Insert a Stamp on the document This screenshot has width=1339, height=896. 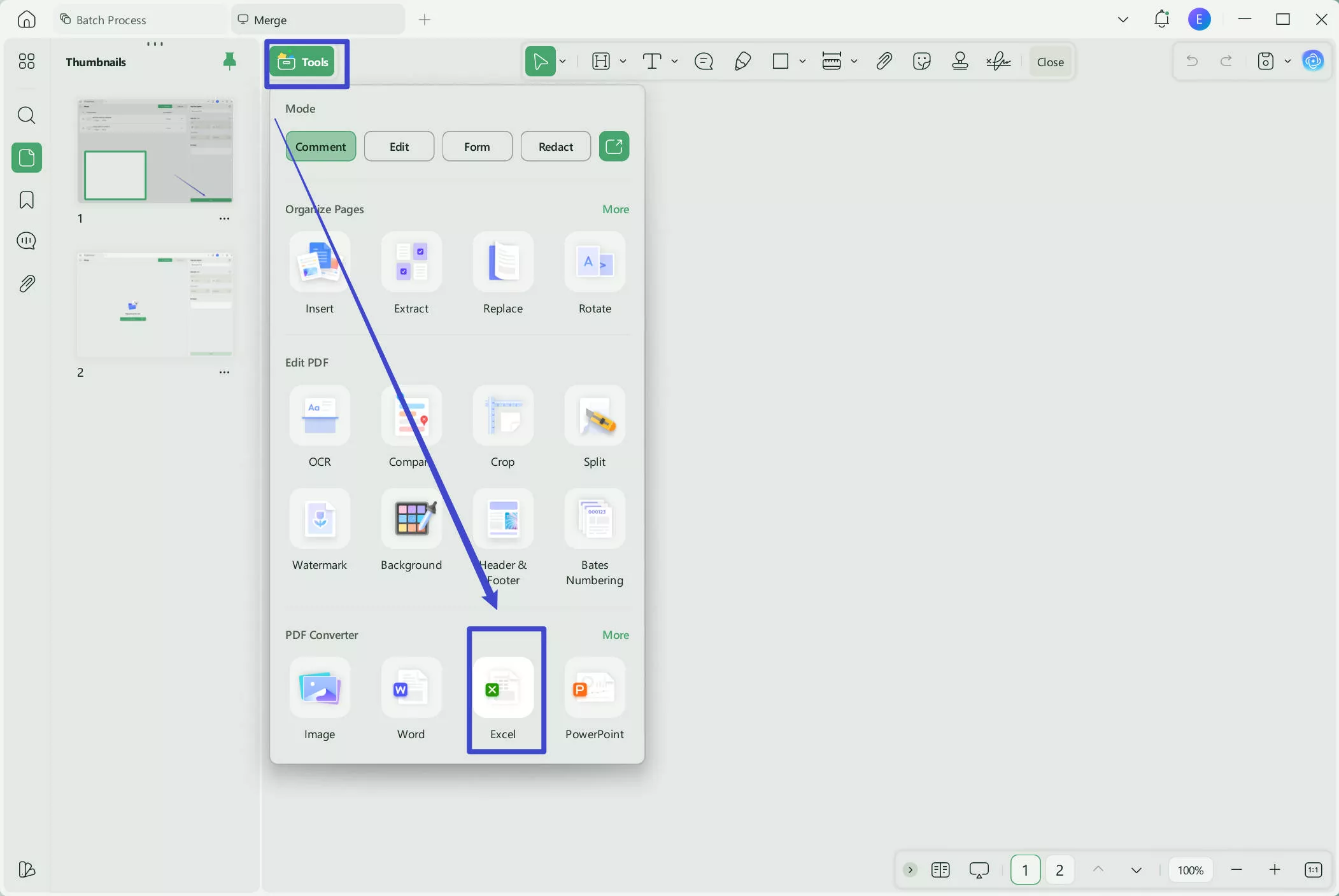960,61
